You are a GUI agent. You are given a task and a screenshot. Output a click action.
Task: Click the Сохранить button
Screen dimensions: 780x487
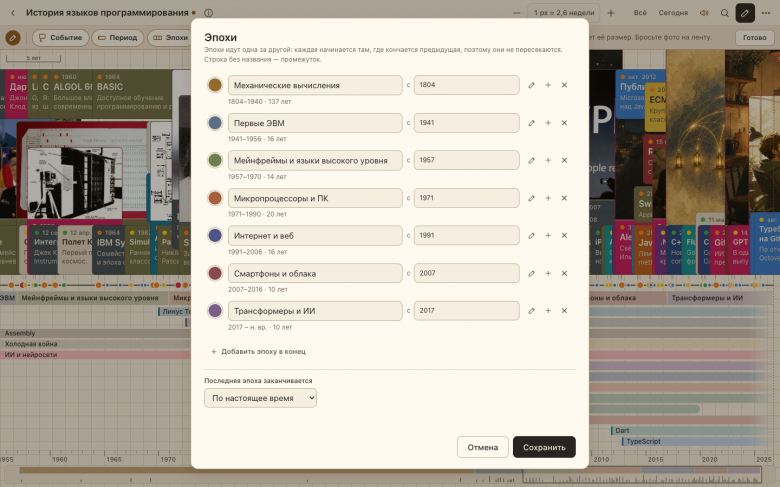[544, 447]
